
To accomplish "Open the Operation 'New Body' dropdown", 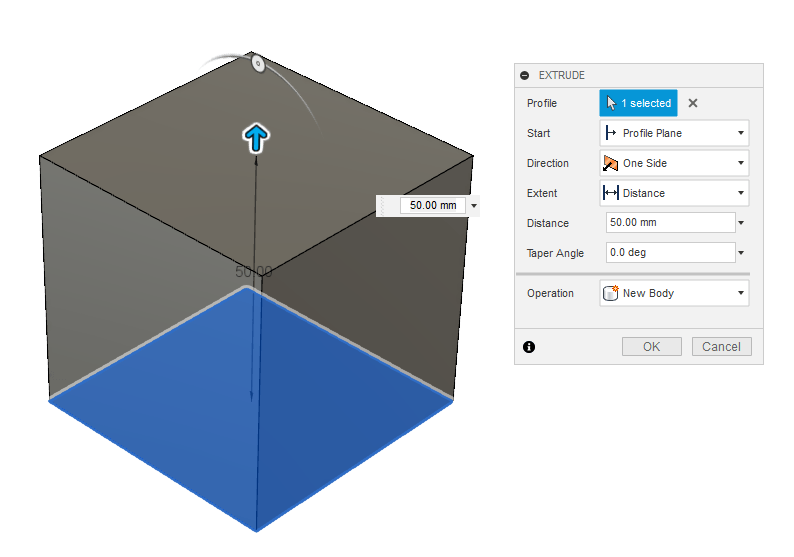I will [x=674, y=293].
